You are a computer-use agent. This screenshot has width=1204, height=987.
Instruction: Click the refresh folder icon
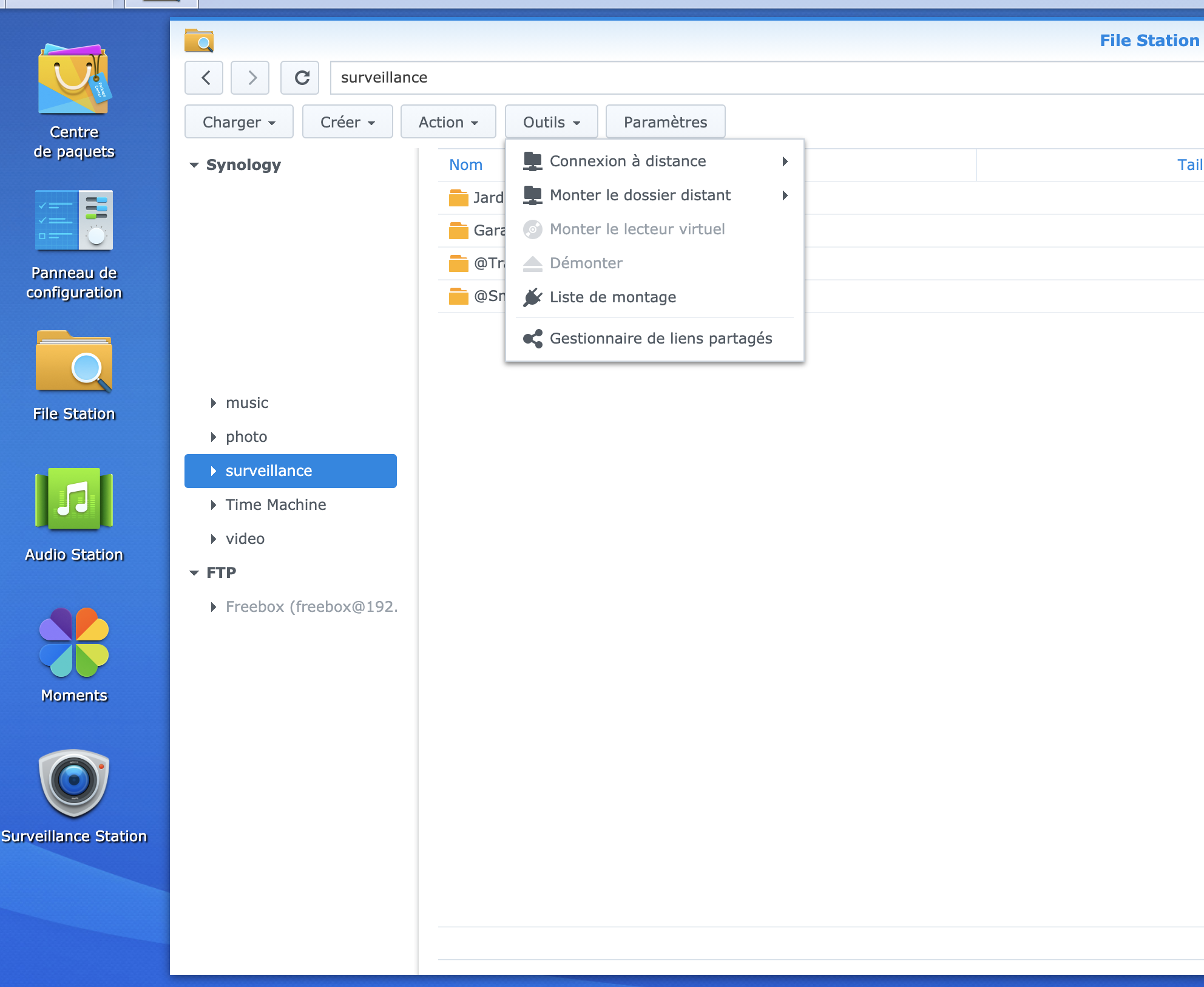click(x=301, y=78)
